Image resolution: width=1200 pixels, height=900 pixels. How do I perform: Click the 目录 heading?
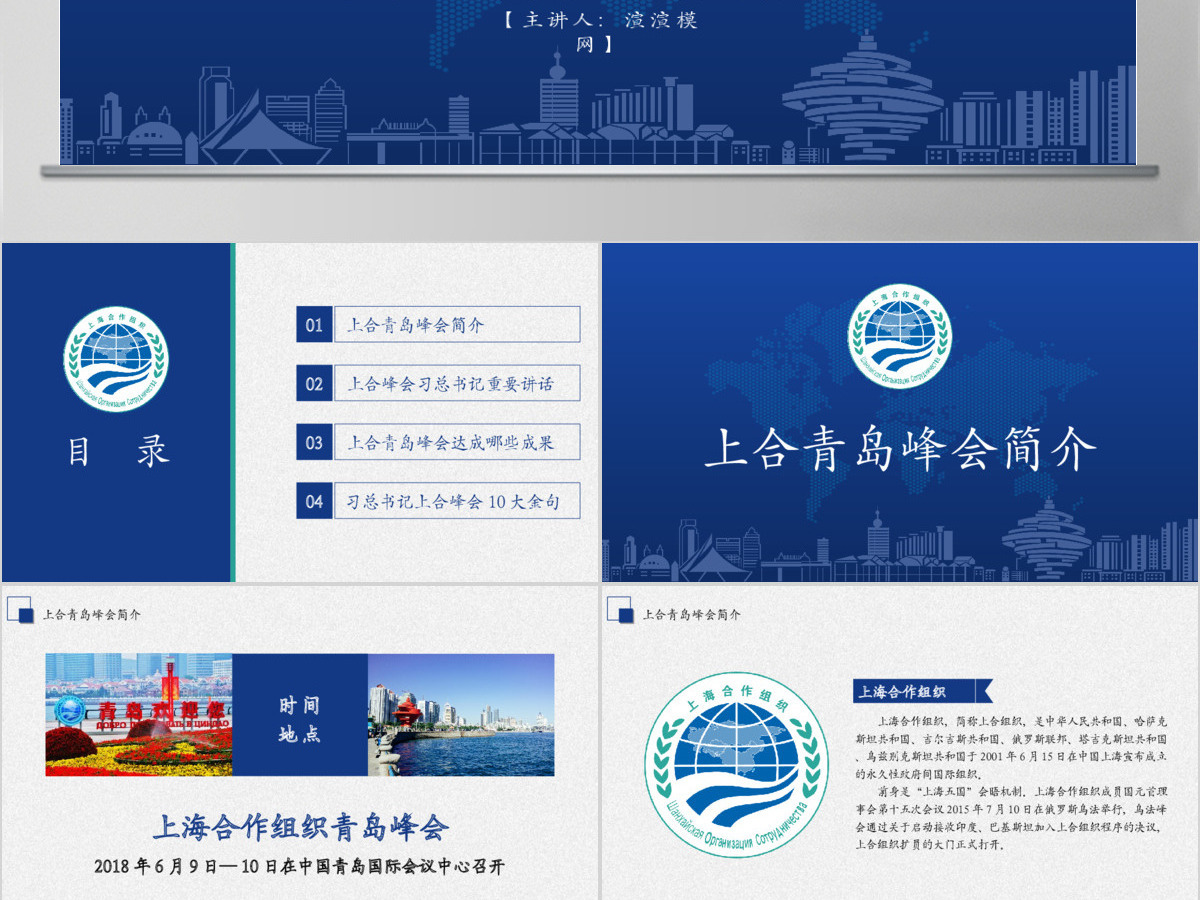117,452
